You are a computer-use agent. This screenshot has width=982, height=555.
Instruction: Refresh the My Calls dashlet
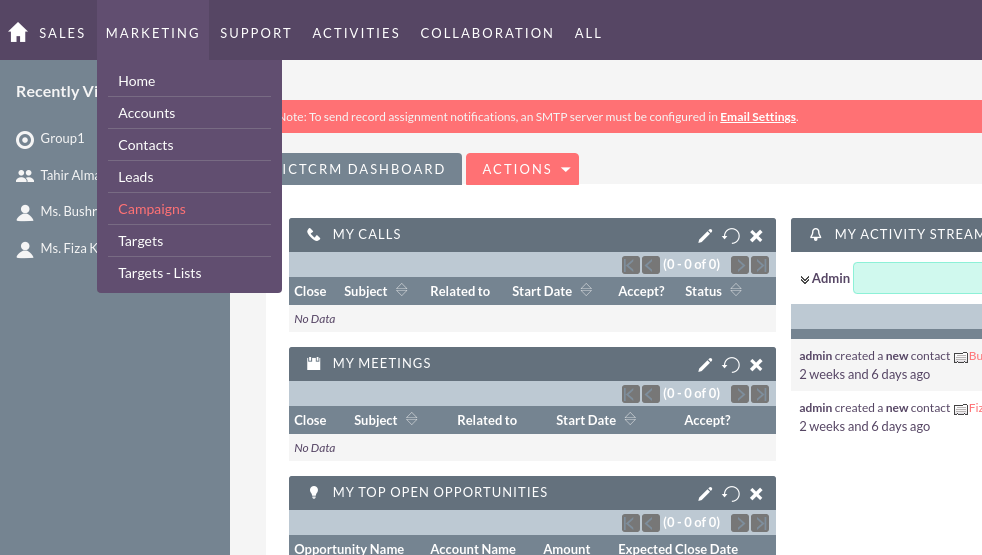(x=731, y=236)
